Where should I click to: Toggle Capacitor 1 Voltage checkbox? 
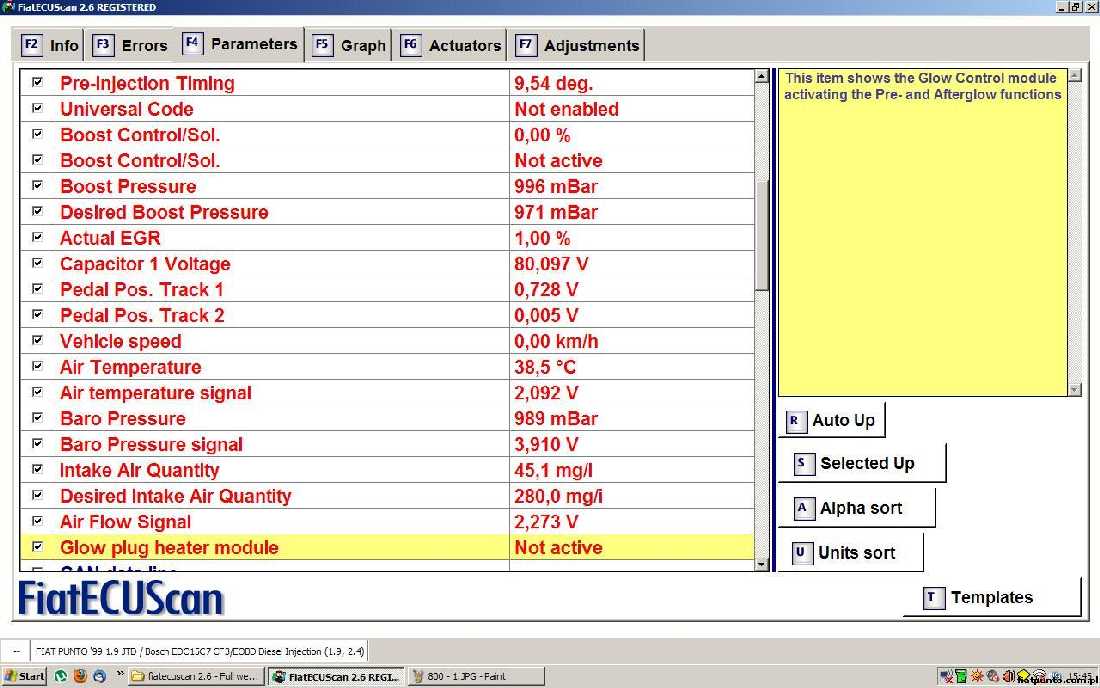coord(38,263)
